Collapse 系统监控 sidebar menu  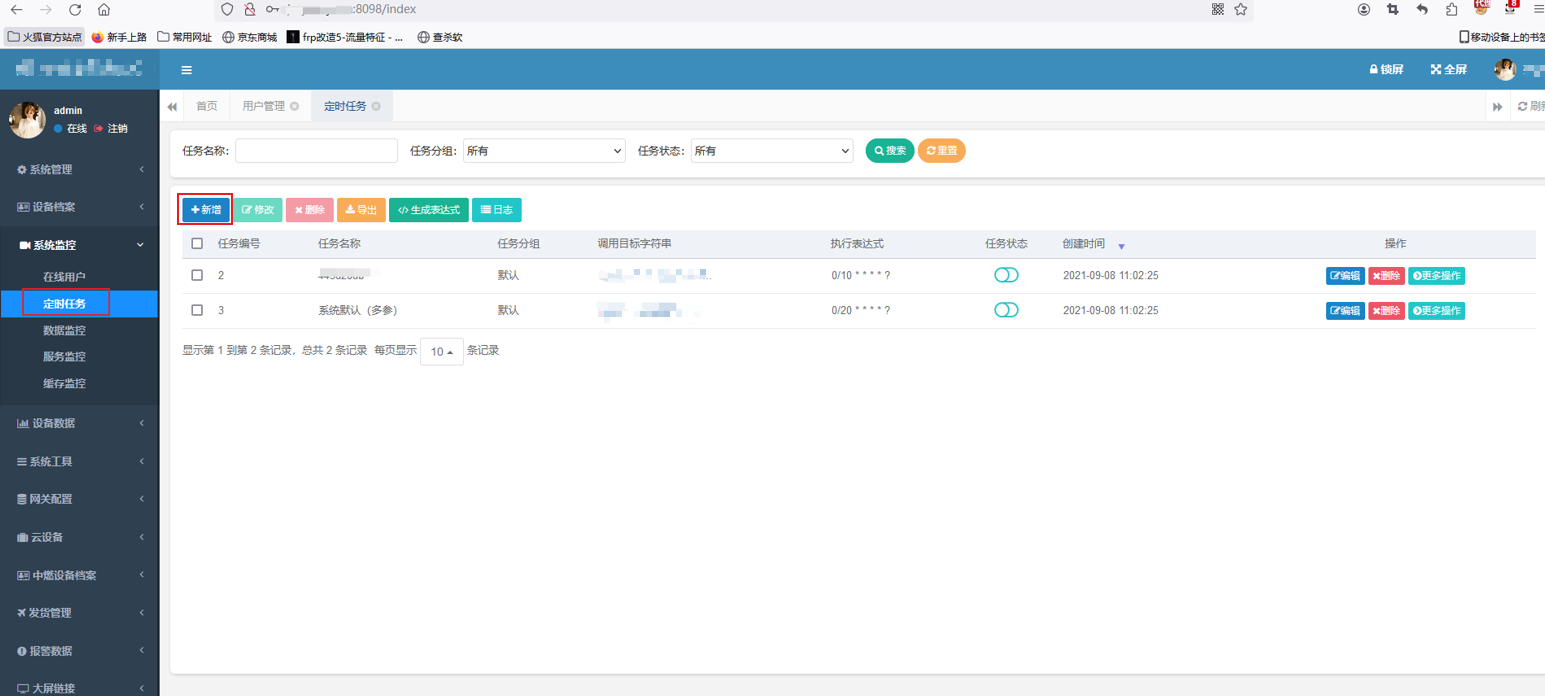point(79,245)
